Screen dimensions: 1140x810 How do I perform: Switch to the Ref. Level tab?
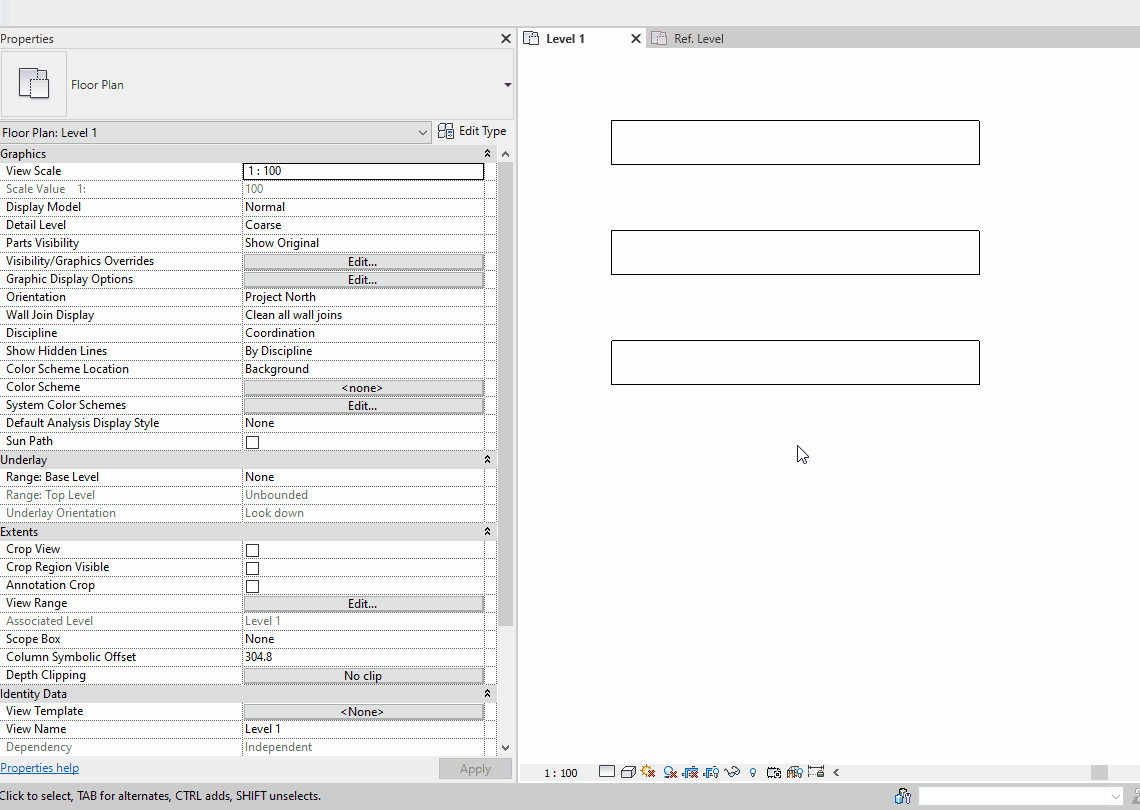coord(697,38)
